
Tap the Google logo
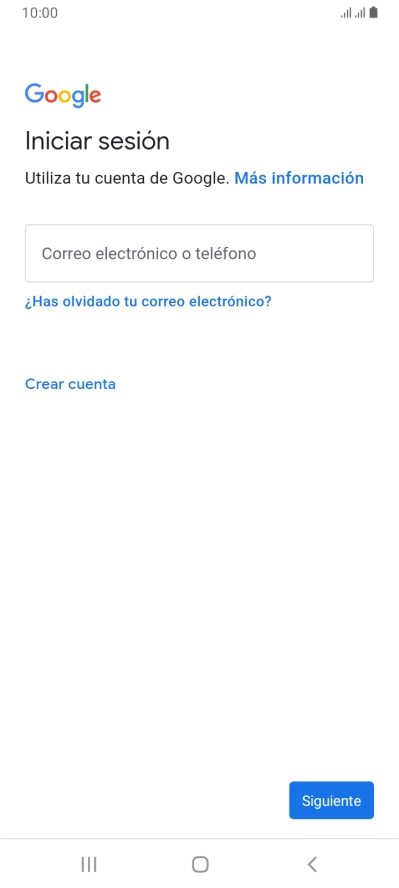point(63,95)
